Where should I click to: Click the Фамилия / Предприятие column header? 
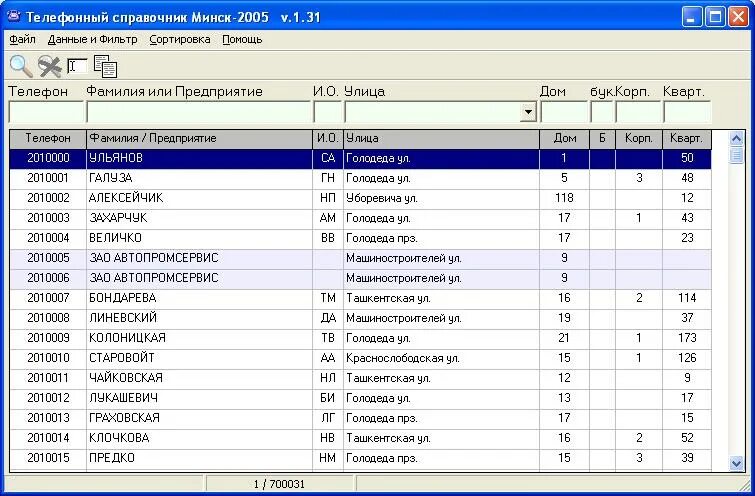(199, 139)
